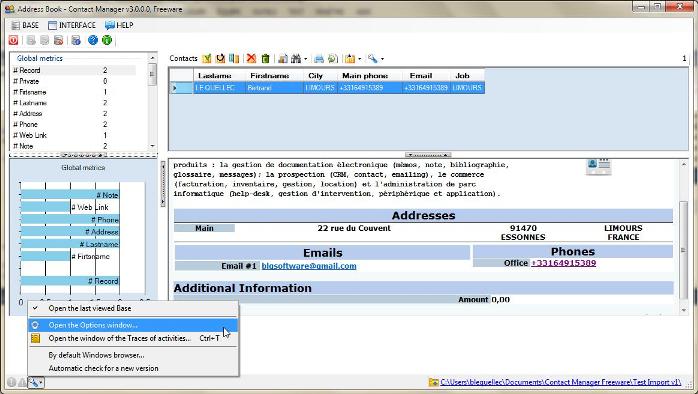This screenshot has width=698, height=394.
Task: Open the BASE menu
Action: (25, 25)
